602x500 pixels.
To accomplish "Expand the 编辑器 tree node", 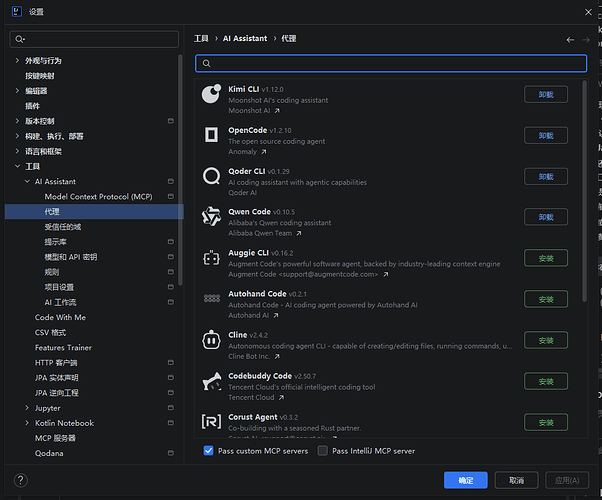I will tap(17, 91).
